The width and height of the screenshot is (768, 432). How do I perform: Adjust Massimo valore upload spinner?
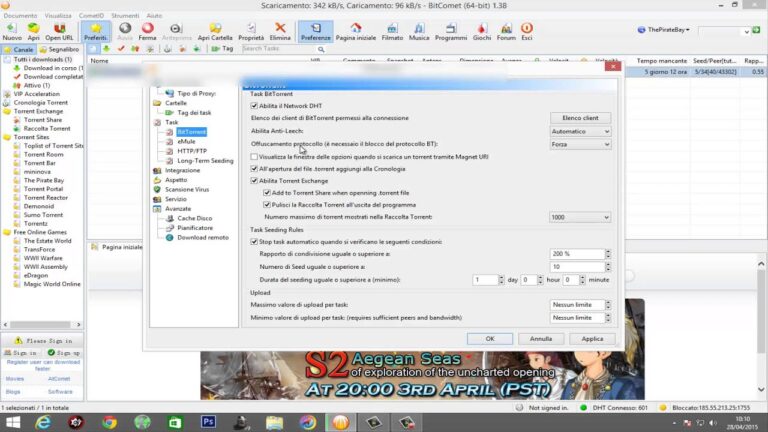click(608, 305)
